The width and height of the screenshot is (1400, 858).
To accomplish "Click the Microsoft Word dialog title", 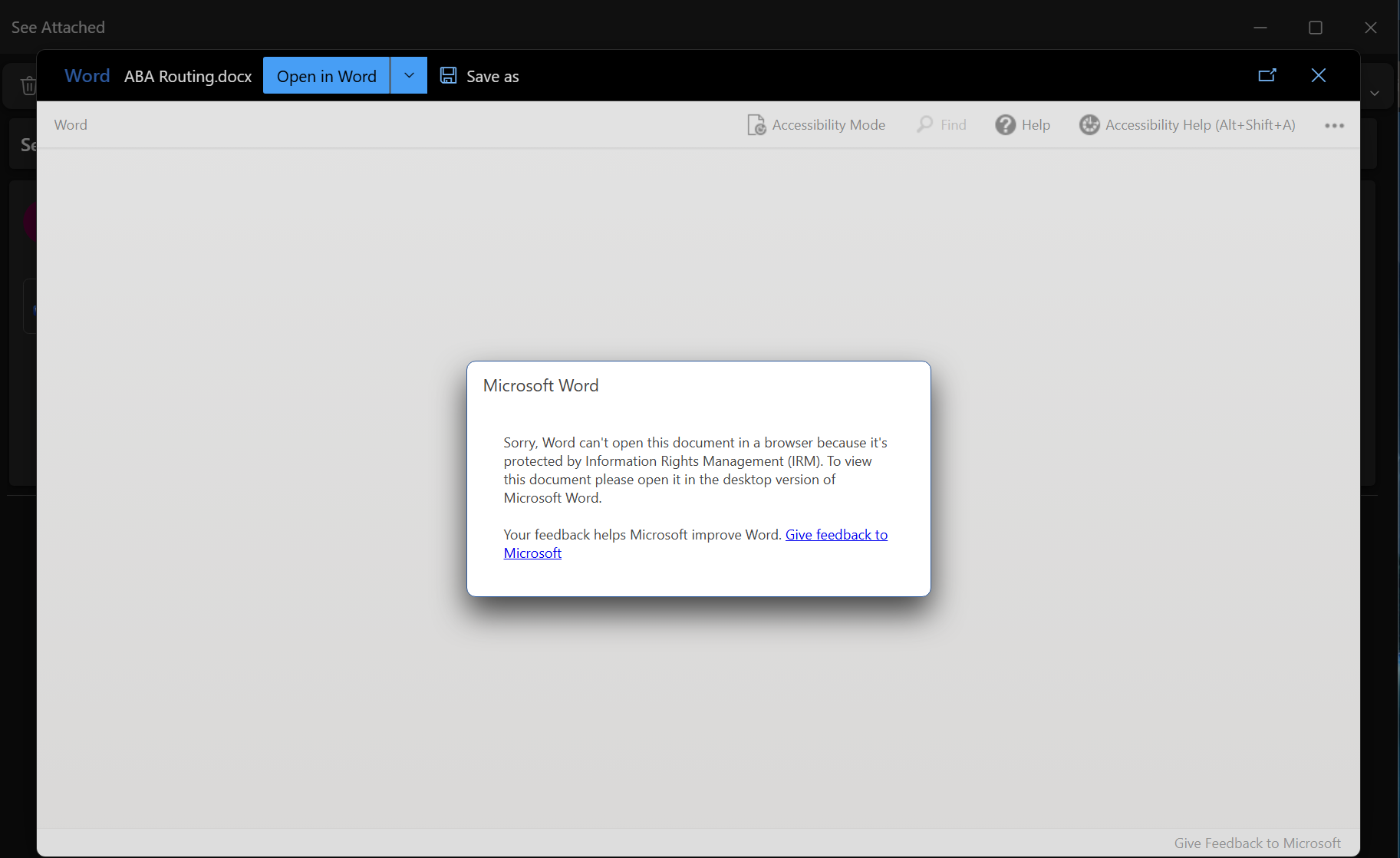I will (541, 386).
